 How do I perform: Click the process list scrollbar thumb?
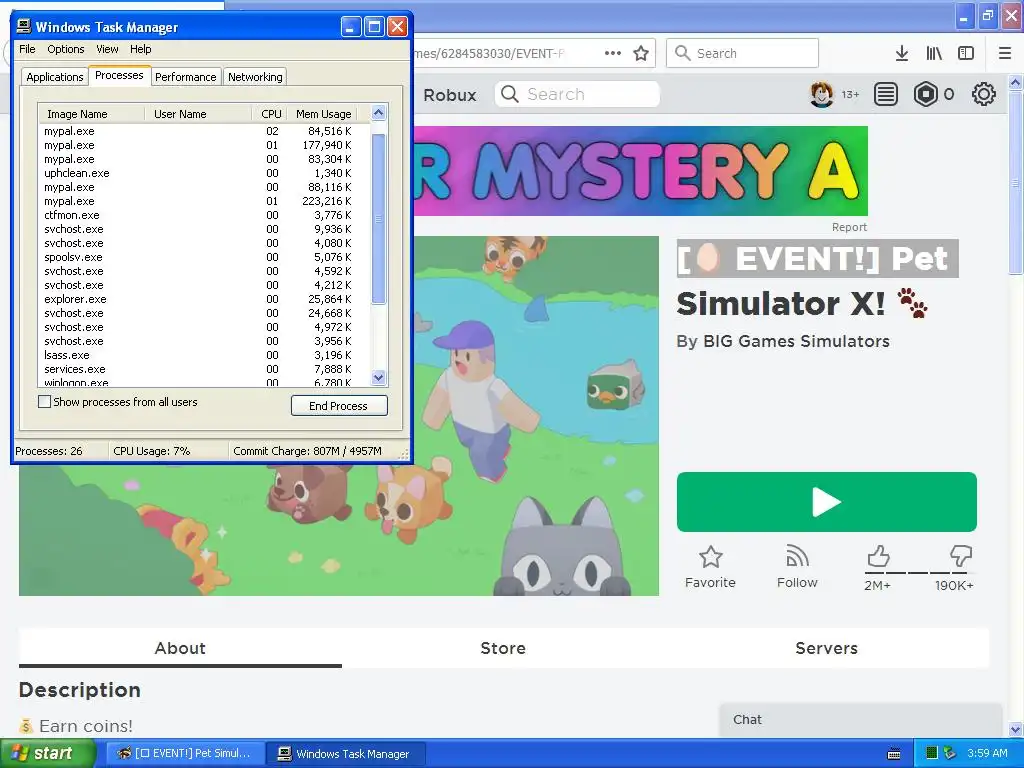click(x=378, y=218)
